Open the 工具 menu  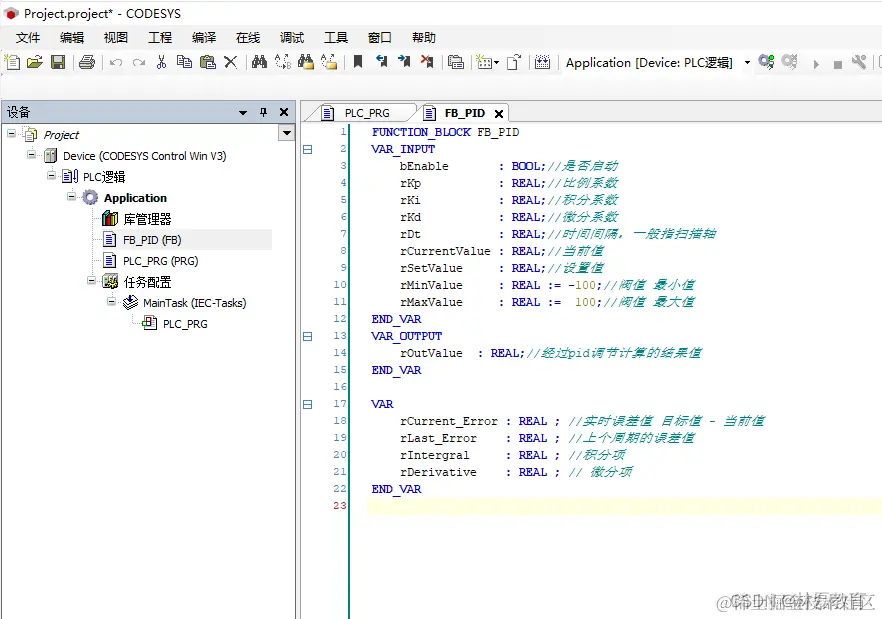pos(336,38)
